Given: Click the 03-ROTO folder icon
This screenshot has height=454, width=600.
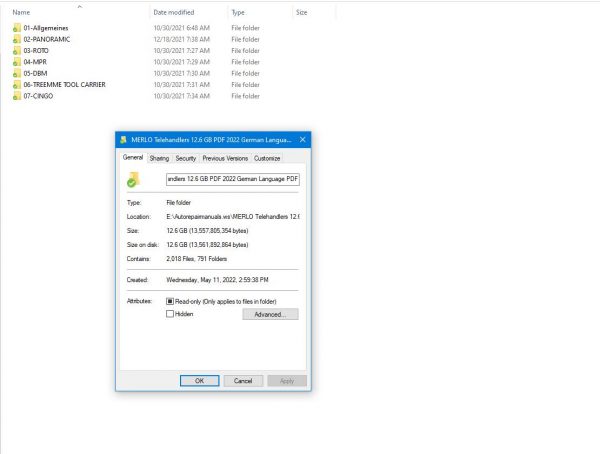Looking at the screenshot, I should (16, 51).
